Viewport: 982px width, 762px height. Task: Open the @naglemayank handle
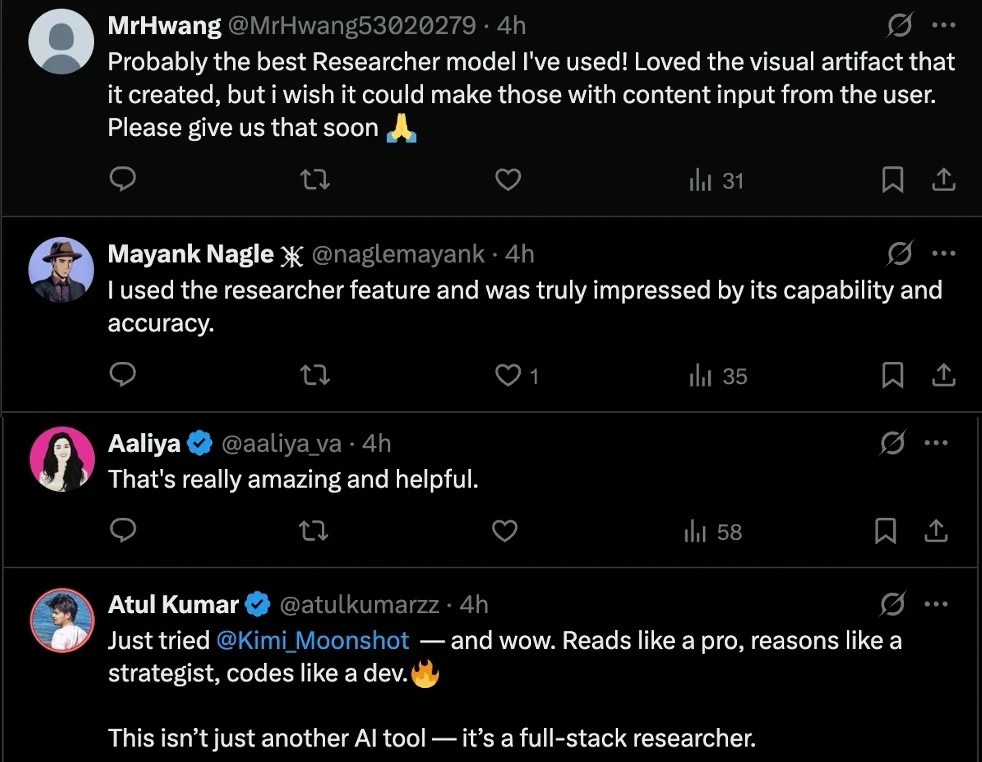[x=398, y=255]
